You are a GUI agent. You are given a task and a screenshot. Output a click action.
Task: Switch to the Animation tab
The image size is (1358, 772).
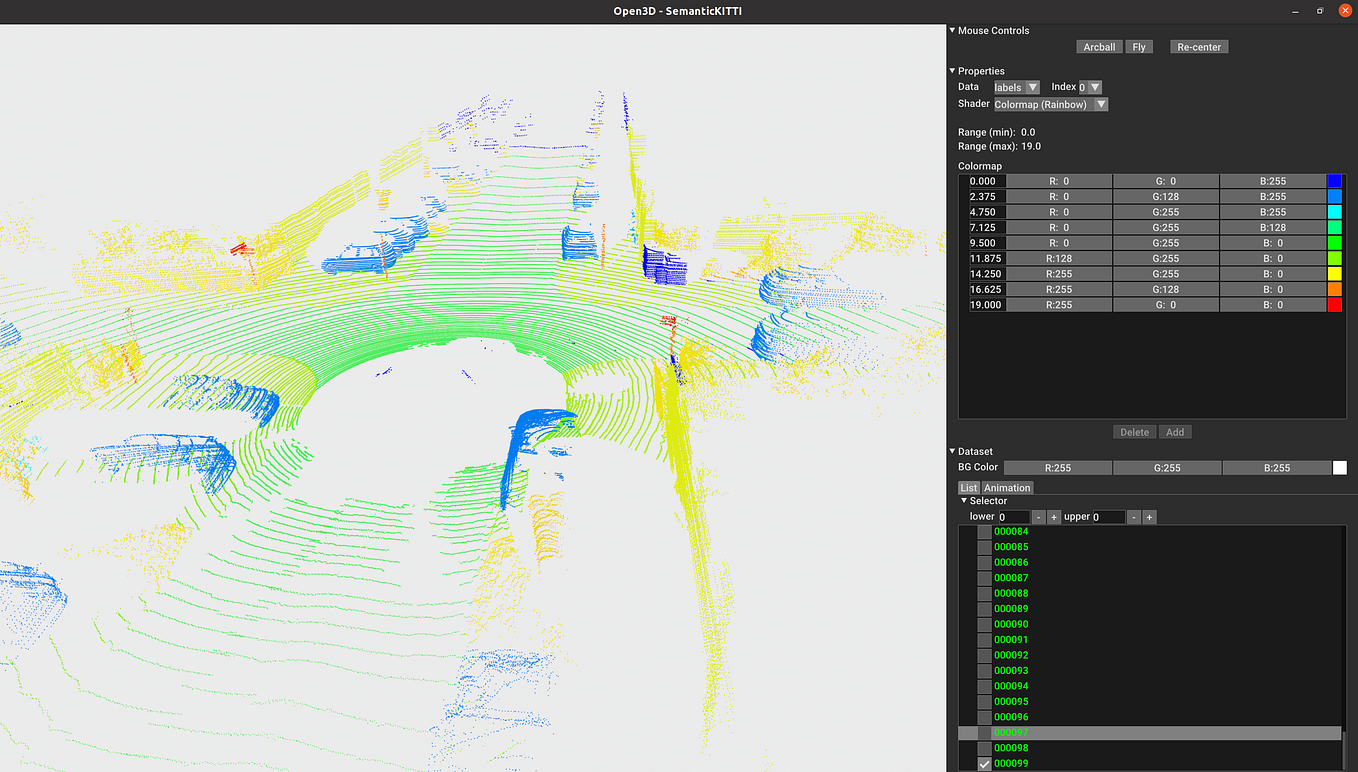tap(1006, 487)
